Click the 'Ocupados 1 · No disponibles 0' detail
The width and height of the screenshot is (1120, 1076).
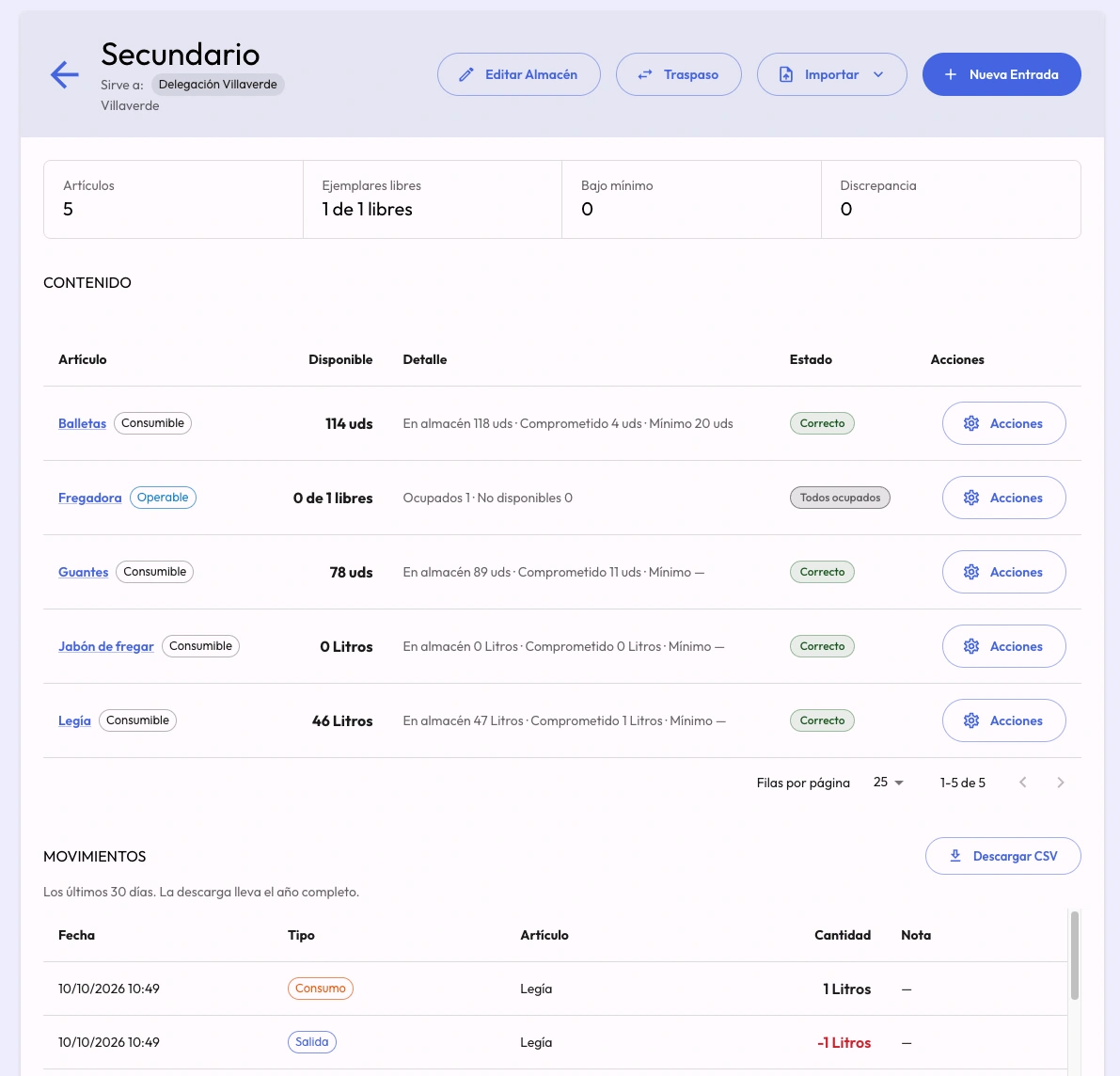pos(488,498)
